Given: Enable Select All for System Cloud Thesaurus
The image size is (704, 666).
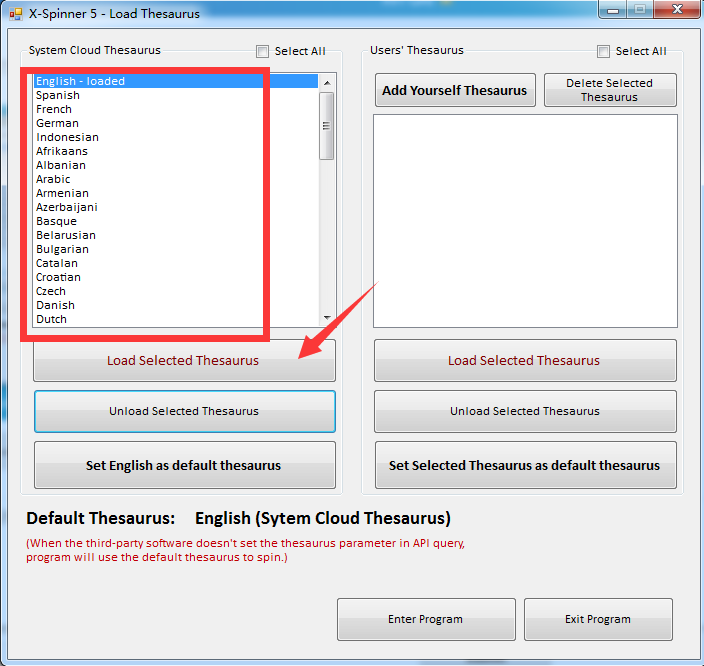Looking at the screenshot, I should pos(263,52).
